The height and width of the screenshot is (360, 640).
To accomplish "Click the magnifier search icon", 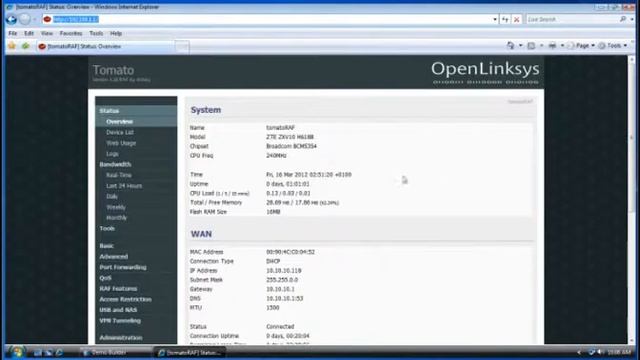I will 622,19.
